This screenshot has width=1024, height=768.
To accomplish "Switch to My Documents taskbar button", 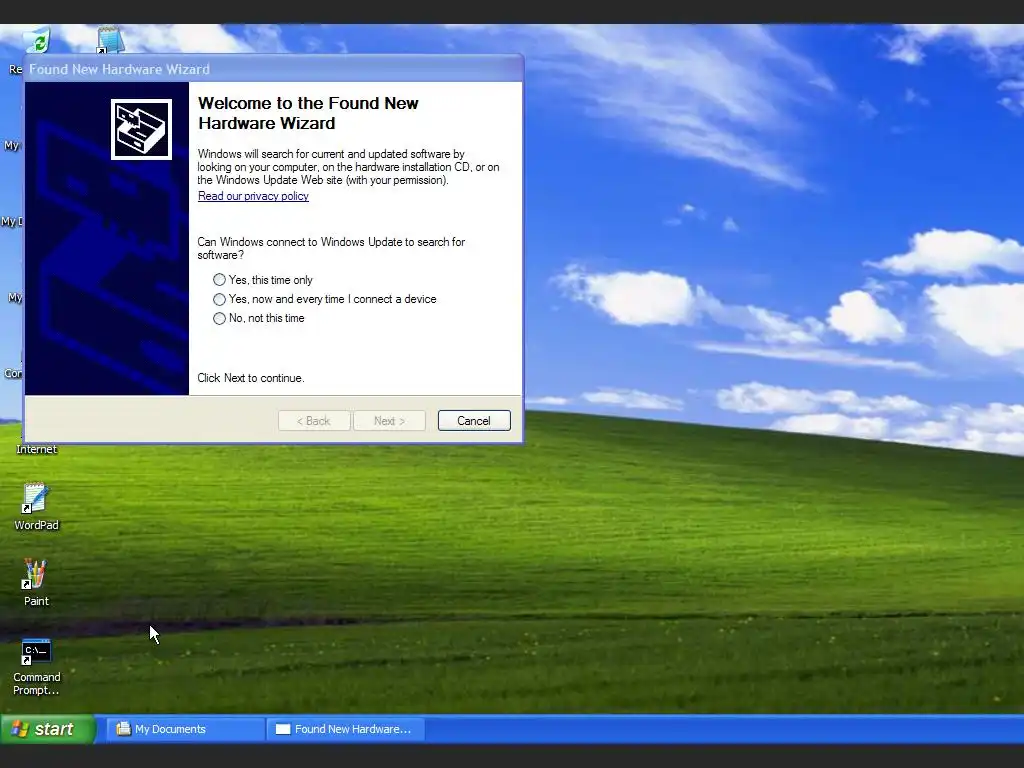I will coord(185,729).
